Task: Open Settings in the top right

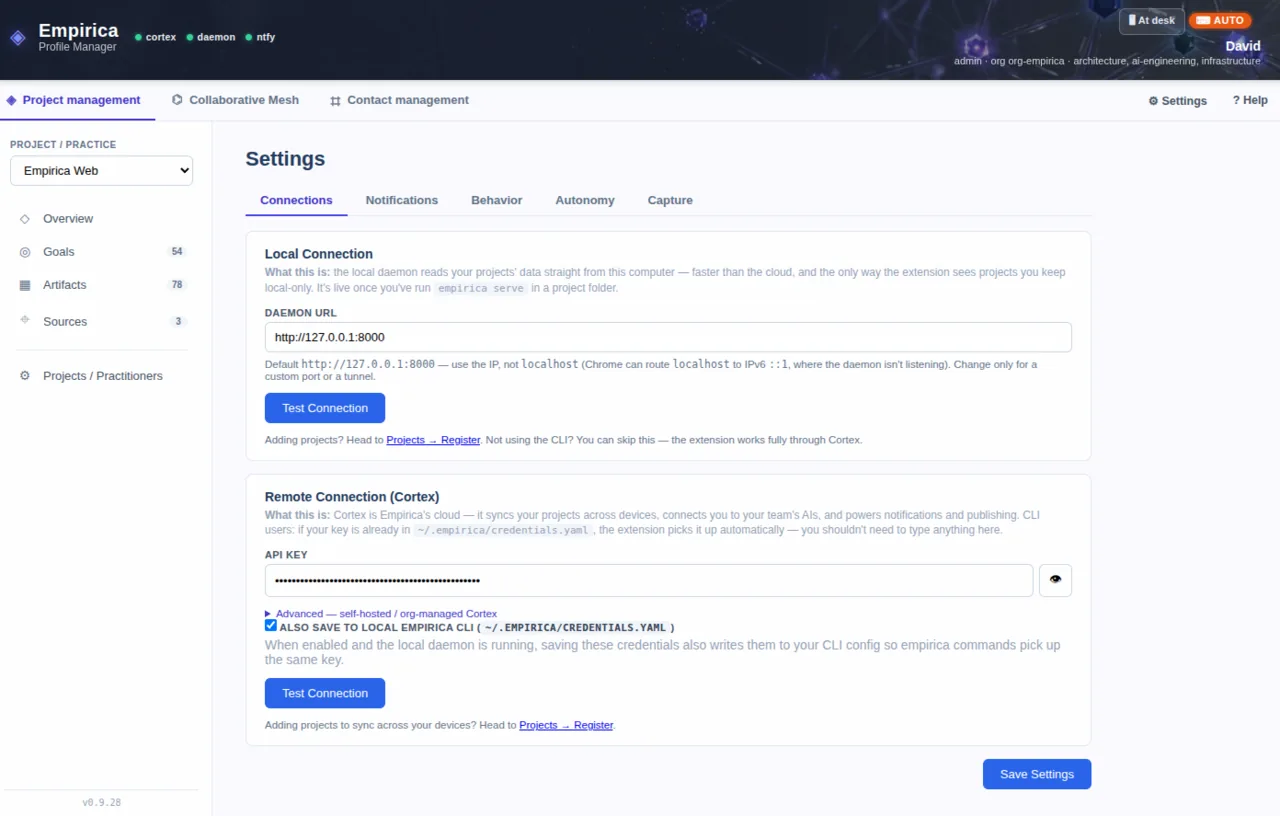Action: tap(1177, 101)
